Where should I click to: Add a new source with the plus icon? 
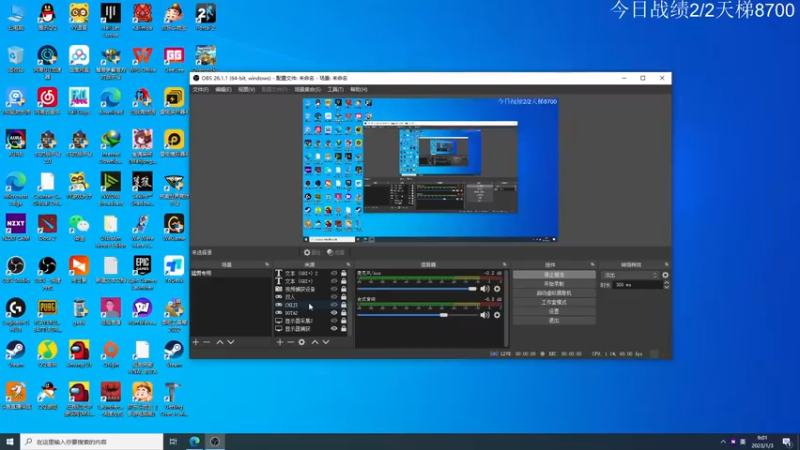click(280, 342)
